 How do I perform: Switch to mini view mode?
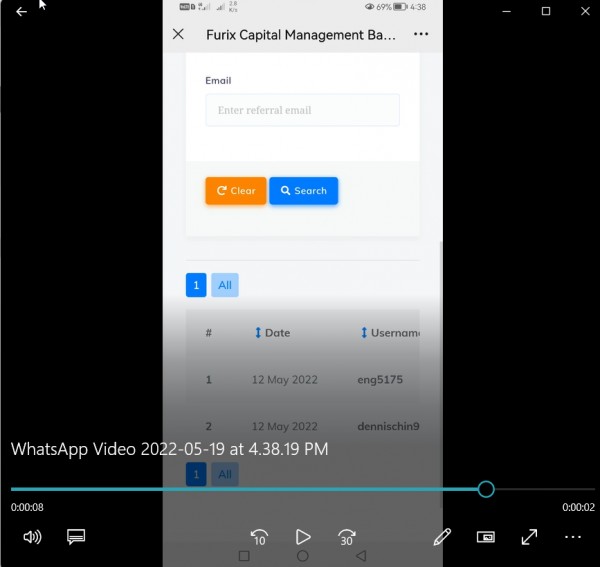(486, 537)
